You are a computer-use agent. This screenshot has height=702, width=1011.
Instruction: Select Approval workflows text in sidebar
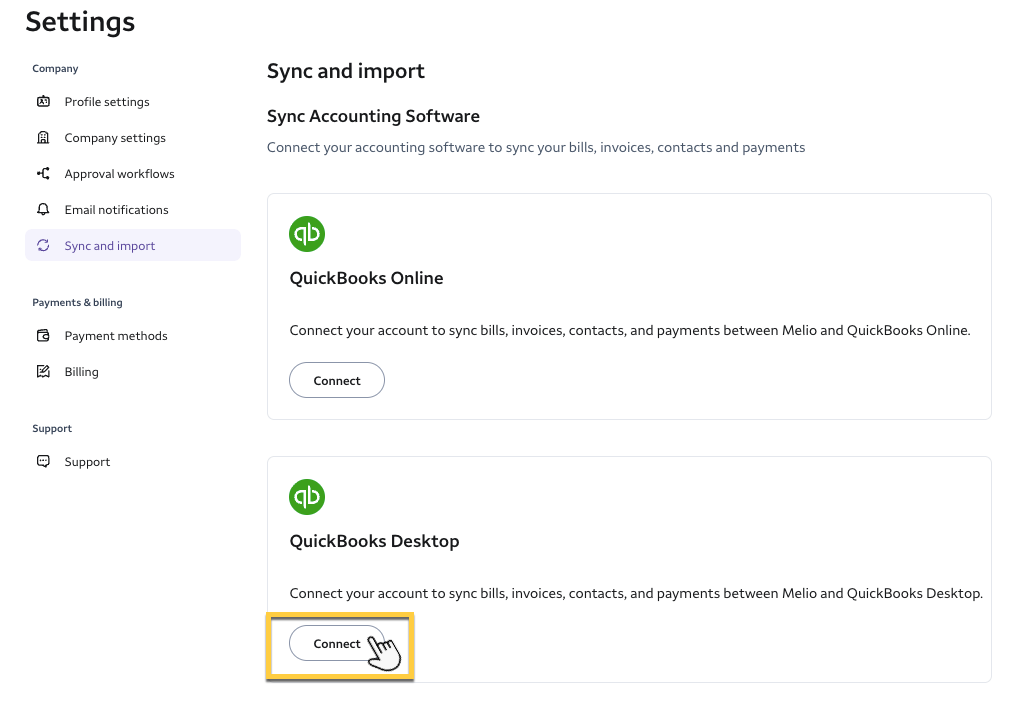(x=119, y=174)
